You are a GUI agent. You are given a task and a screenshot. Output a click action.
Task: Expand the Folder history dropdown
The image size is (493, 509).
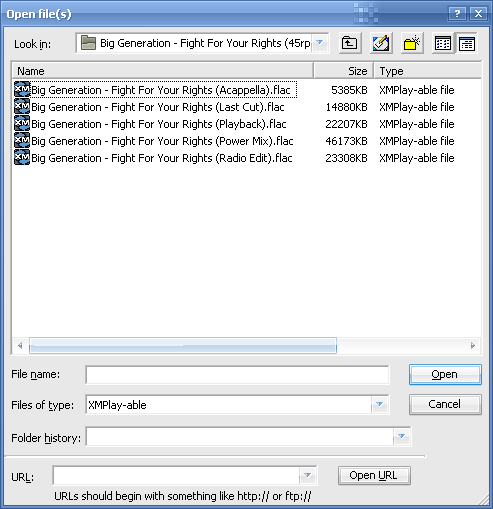click(x=401, y=436)
